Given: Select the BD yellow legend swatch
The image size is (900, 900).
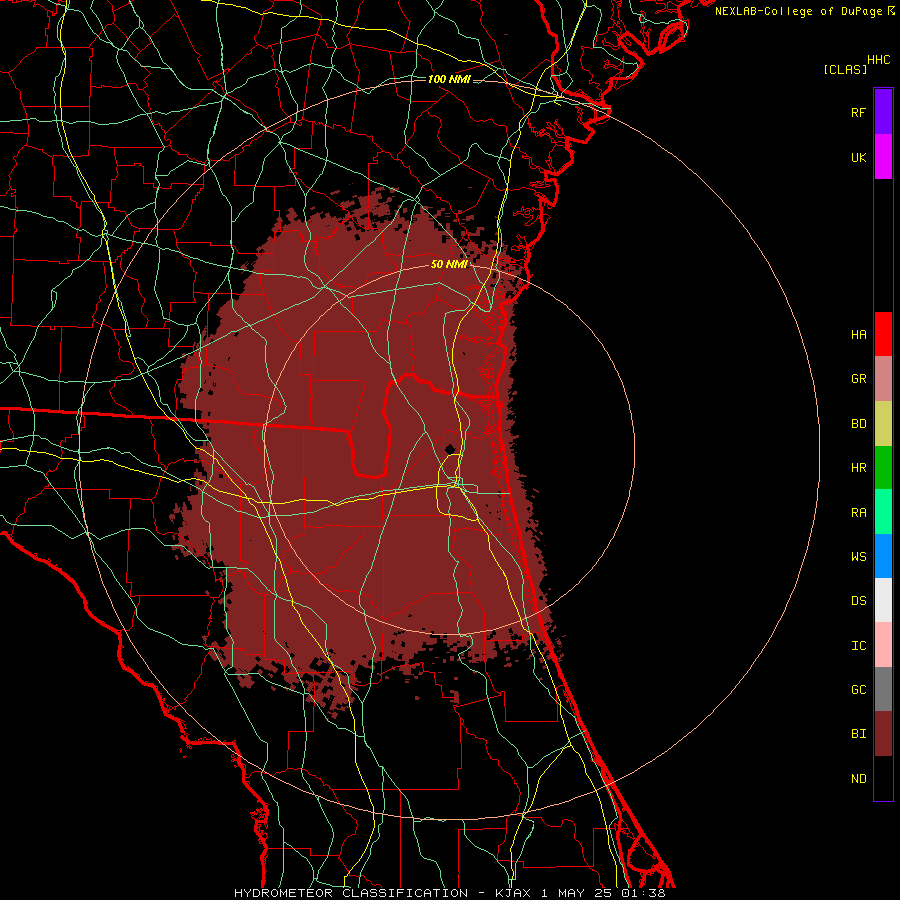Looking at the screenshot, I should (x=883, y=424).
